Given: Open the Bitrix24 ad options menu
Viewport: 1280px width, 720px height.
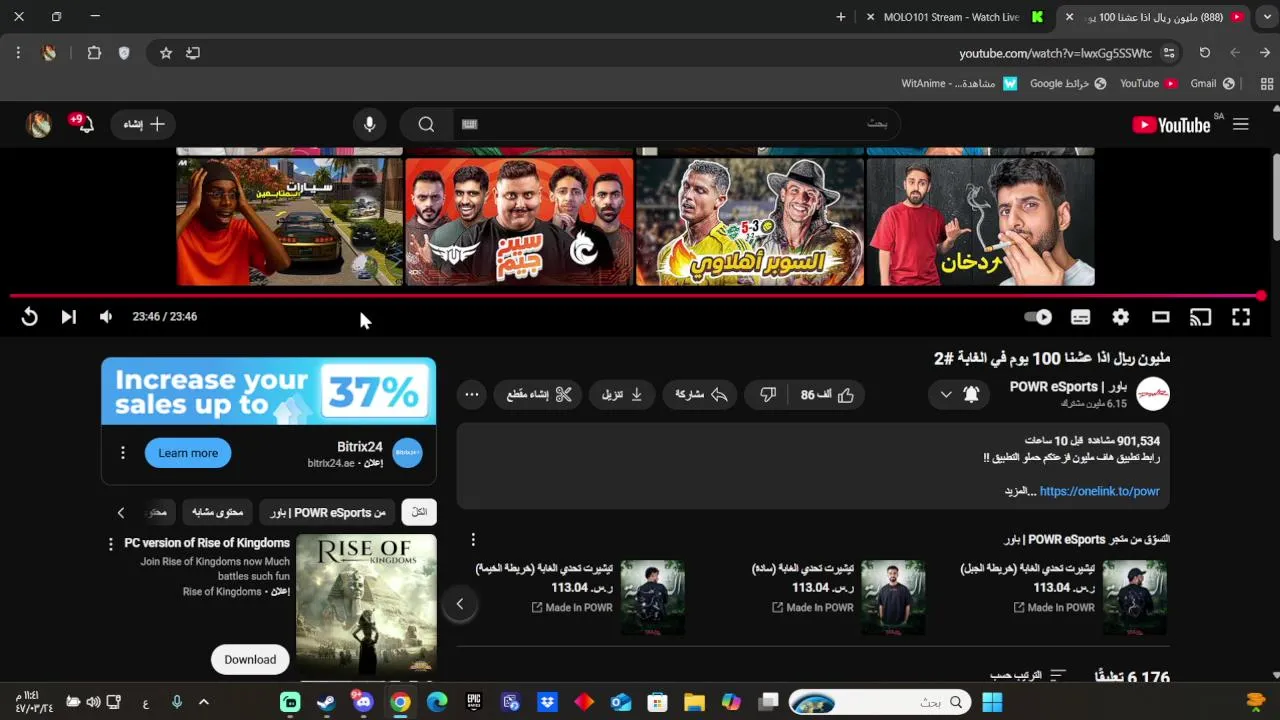Looking at the screenshot, I should coord(123,453).
